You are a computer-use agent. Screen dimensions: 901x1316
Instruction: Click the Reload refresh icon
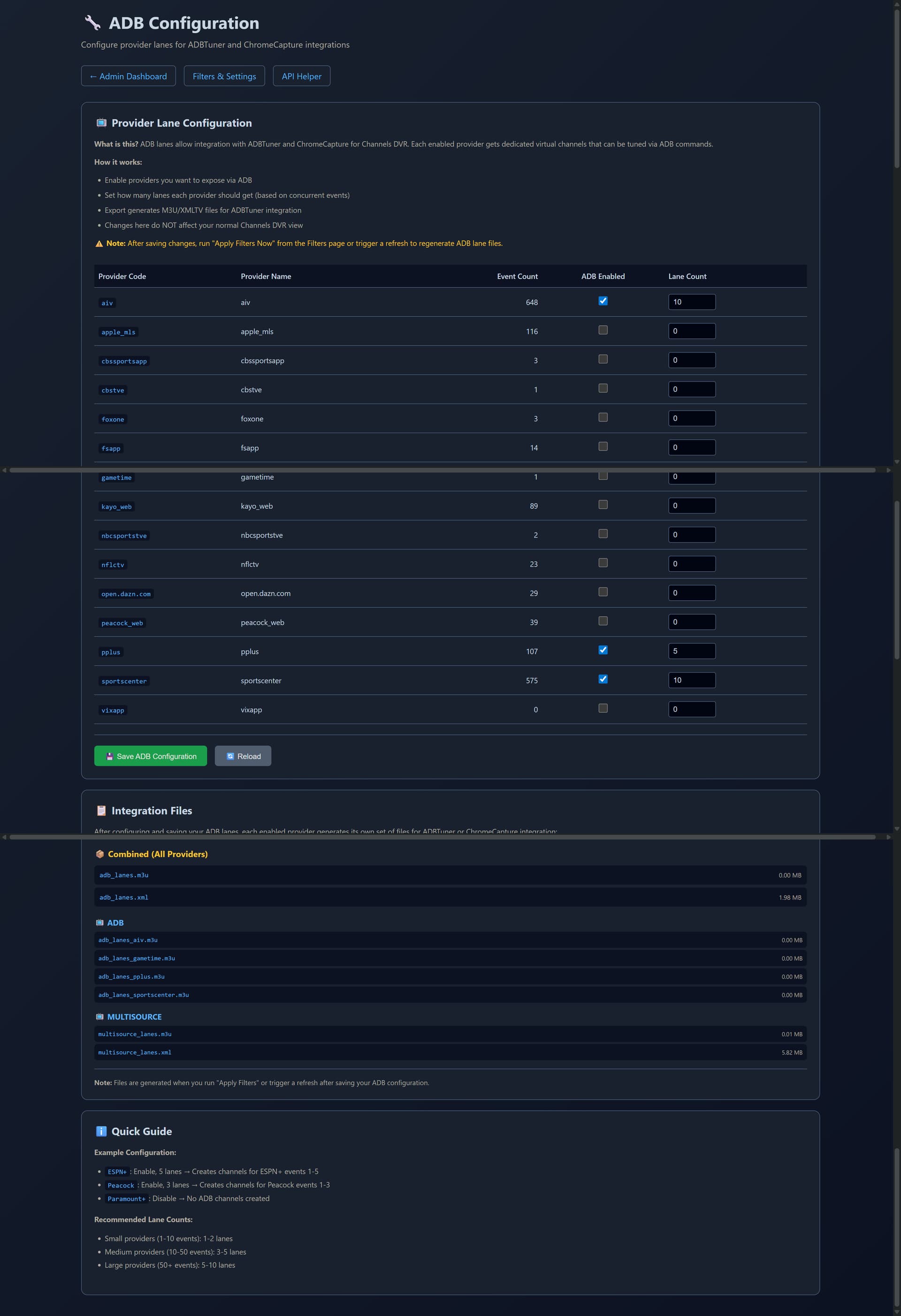230,757
